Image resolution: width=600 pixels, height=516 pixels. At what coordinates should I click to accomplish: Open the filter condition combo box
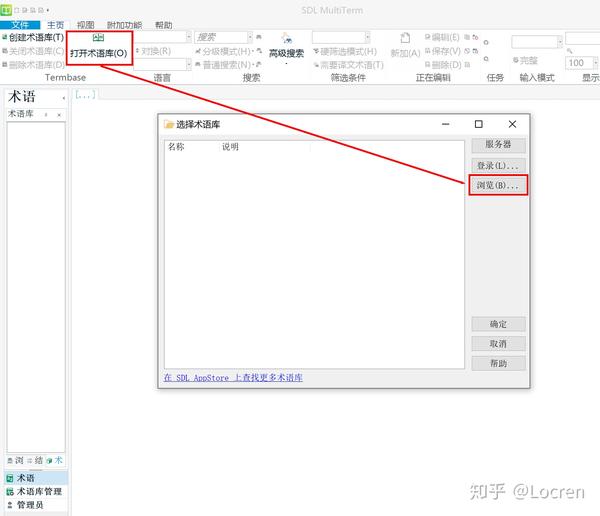click(x=341, y=37)
